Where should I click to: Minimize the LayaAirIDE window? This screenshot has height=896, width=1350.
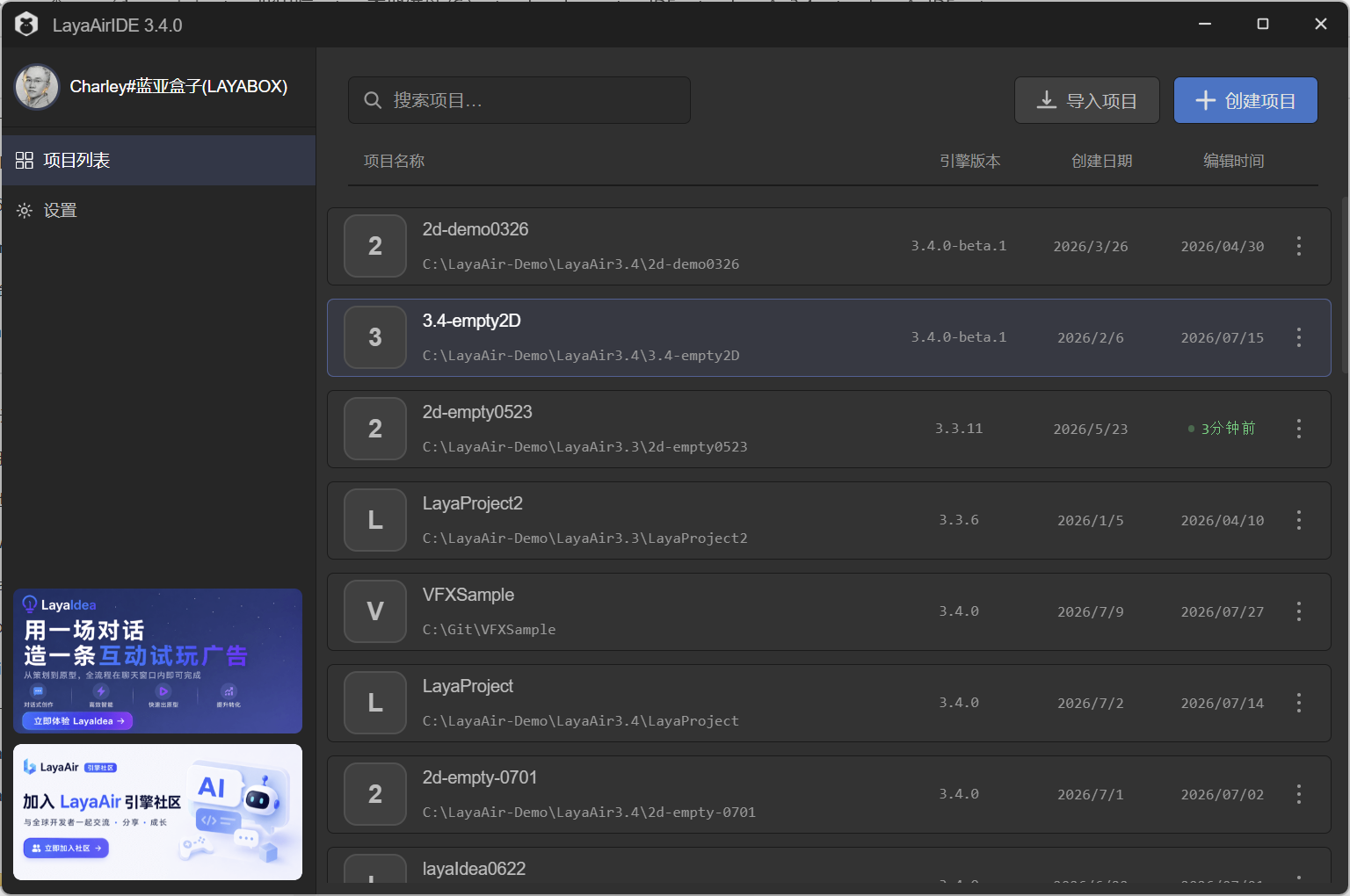(1205, 24)
